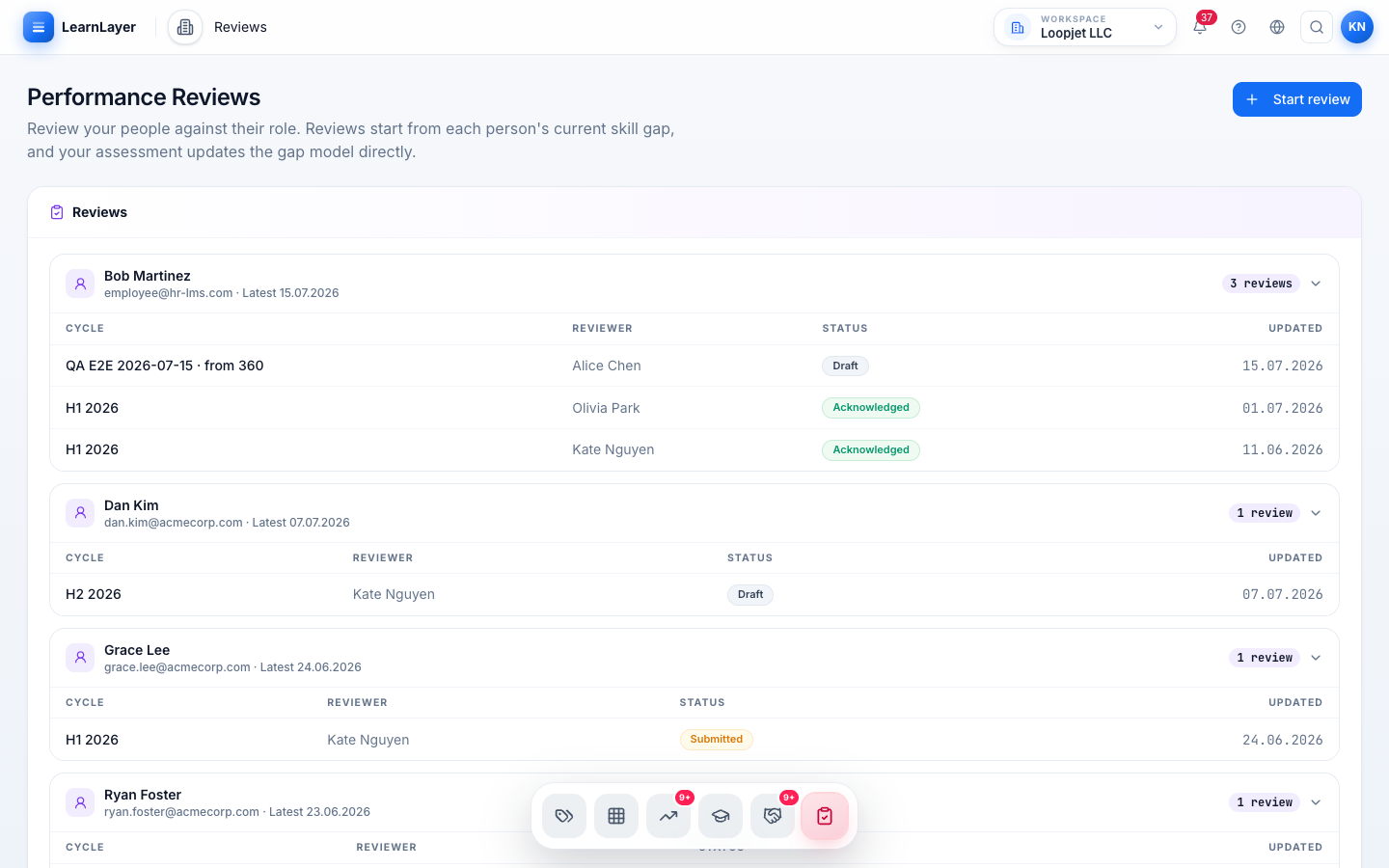Open the QA E2E 2026-07-15 review row
This screenshot has width=1389, height=868.
694,366
